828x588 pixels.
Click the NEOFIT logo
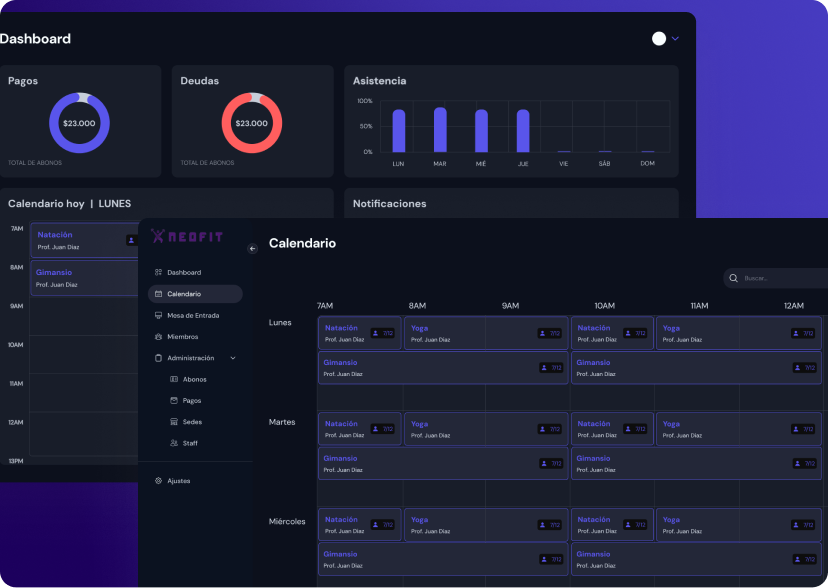[187, 237]
